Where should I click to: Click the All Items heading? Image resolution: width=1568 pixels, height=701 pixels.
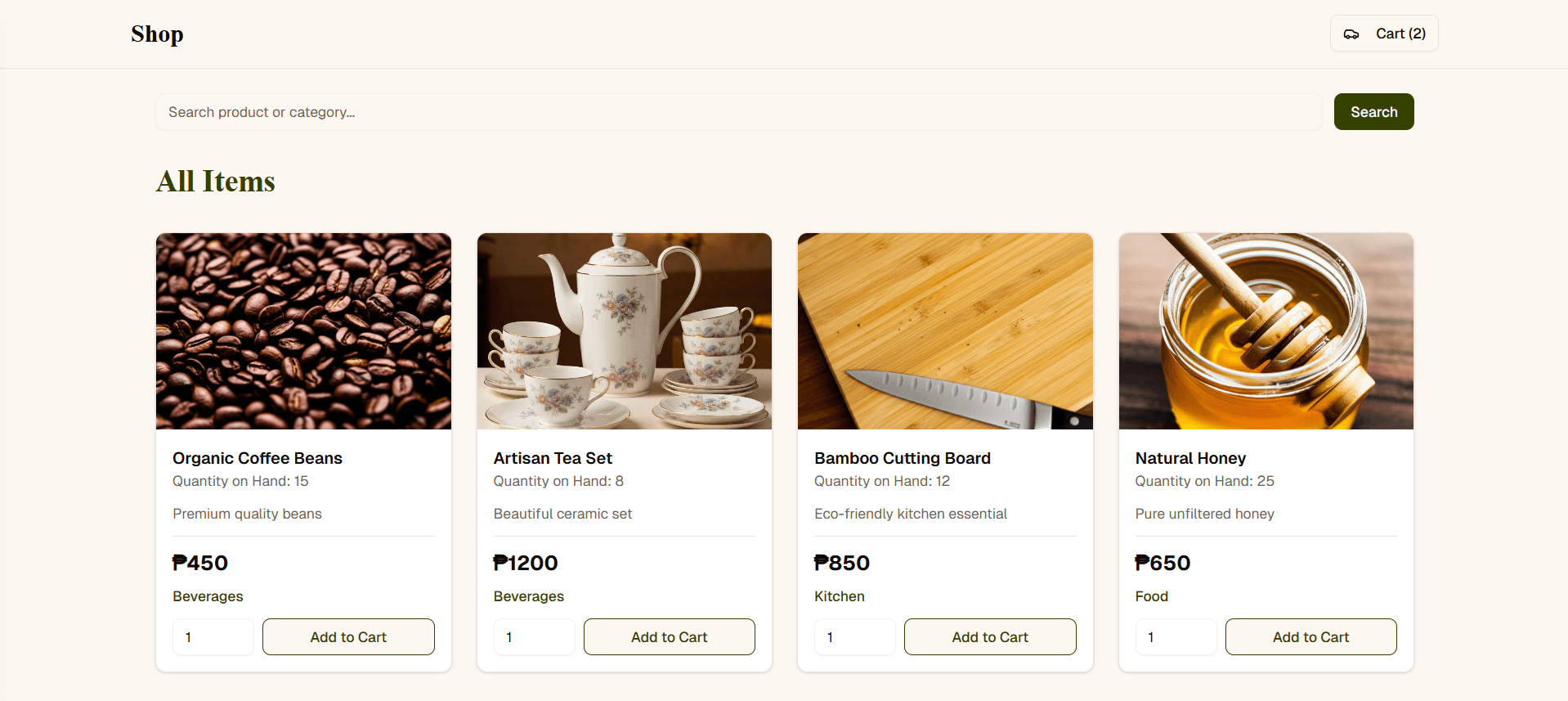pyautogui.click(x=215, y=181)
